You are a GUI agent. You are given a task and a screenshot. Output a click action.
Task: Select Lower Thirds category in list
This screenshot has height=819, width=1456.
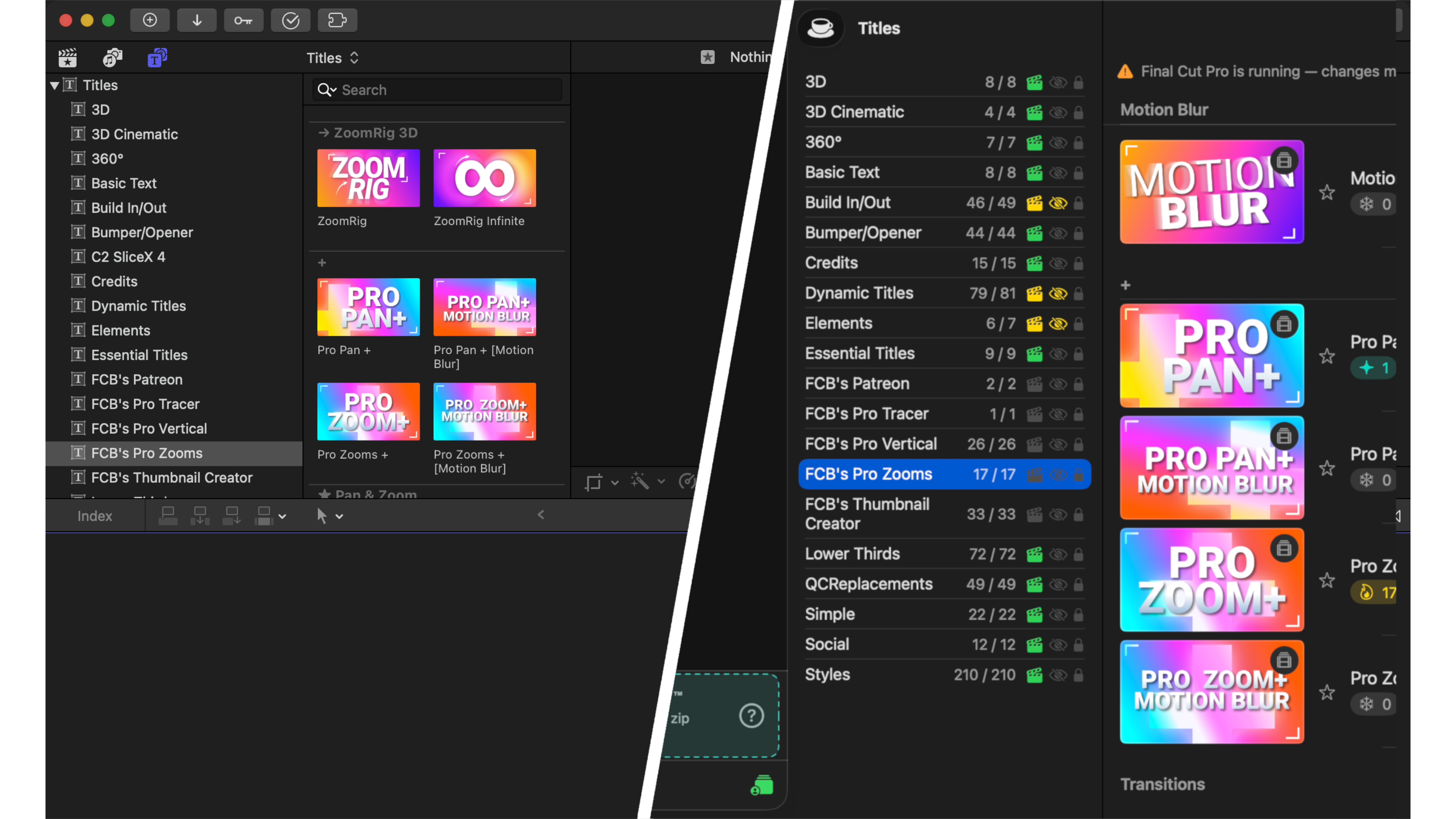[852, 554]
